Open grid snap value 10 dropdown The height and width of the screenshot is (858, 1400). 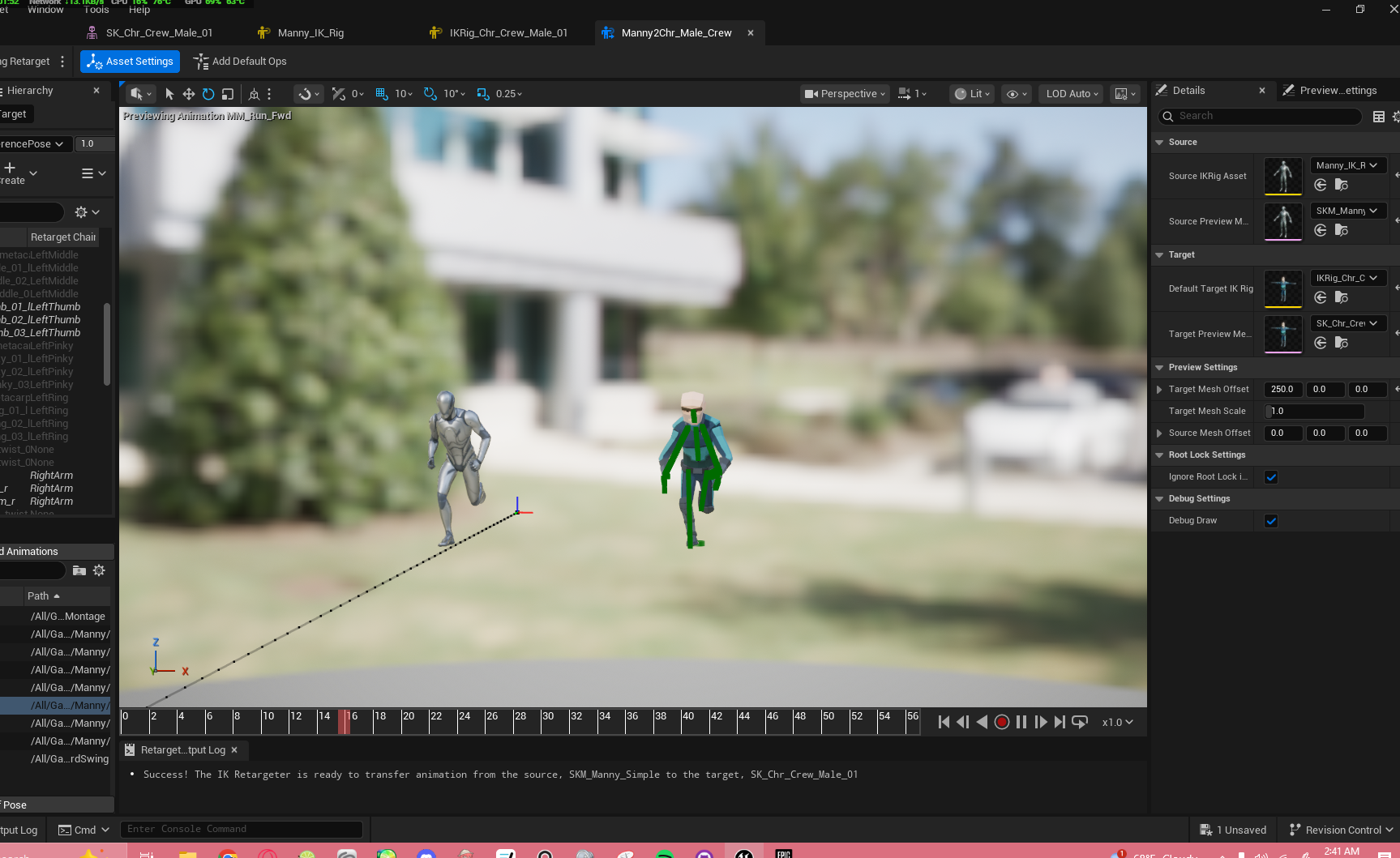point(404,94)
